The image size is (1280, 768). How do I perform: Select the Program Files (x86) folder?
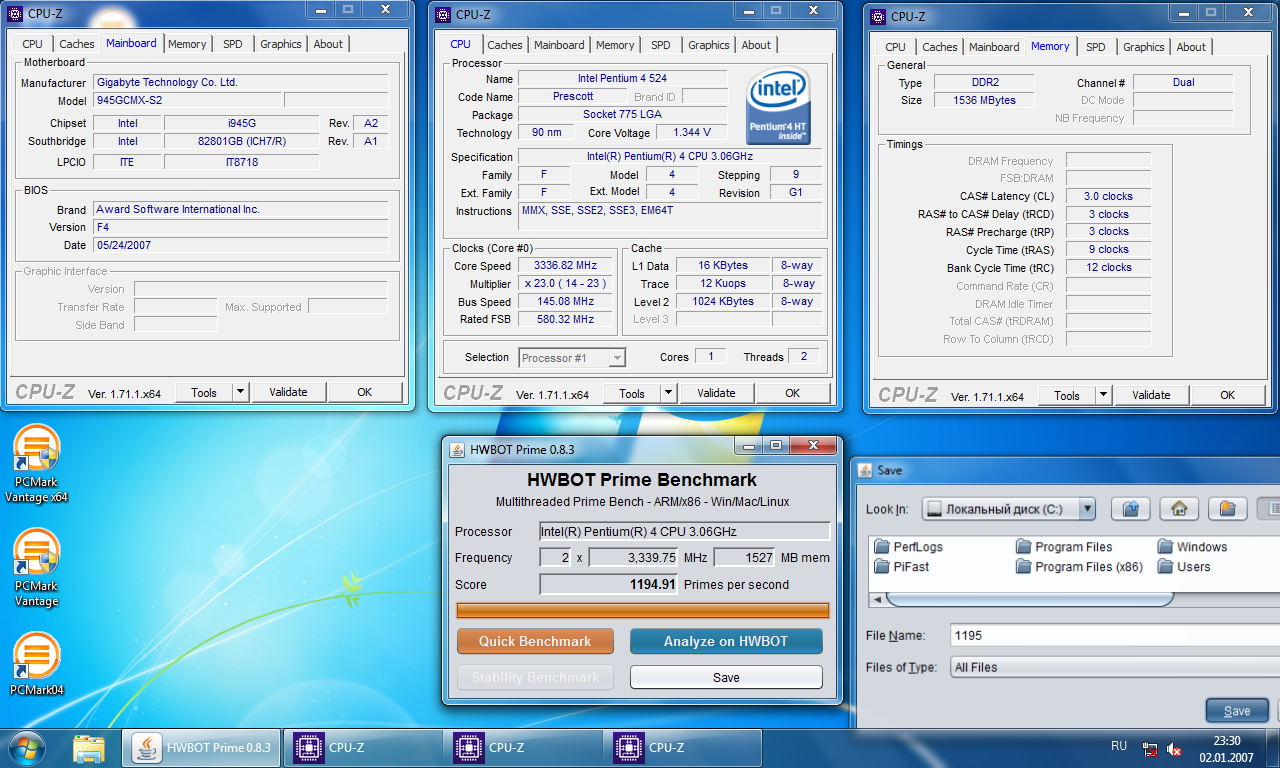pos(1079,567)
